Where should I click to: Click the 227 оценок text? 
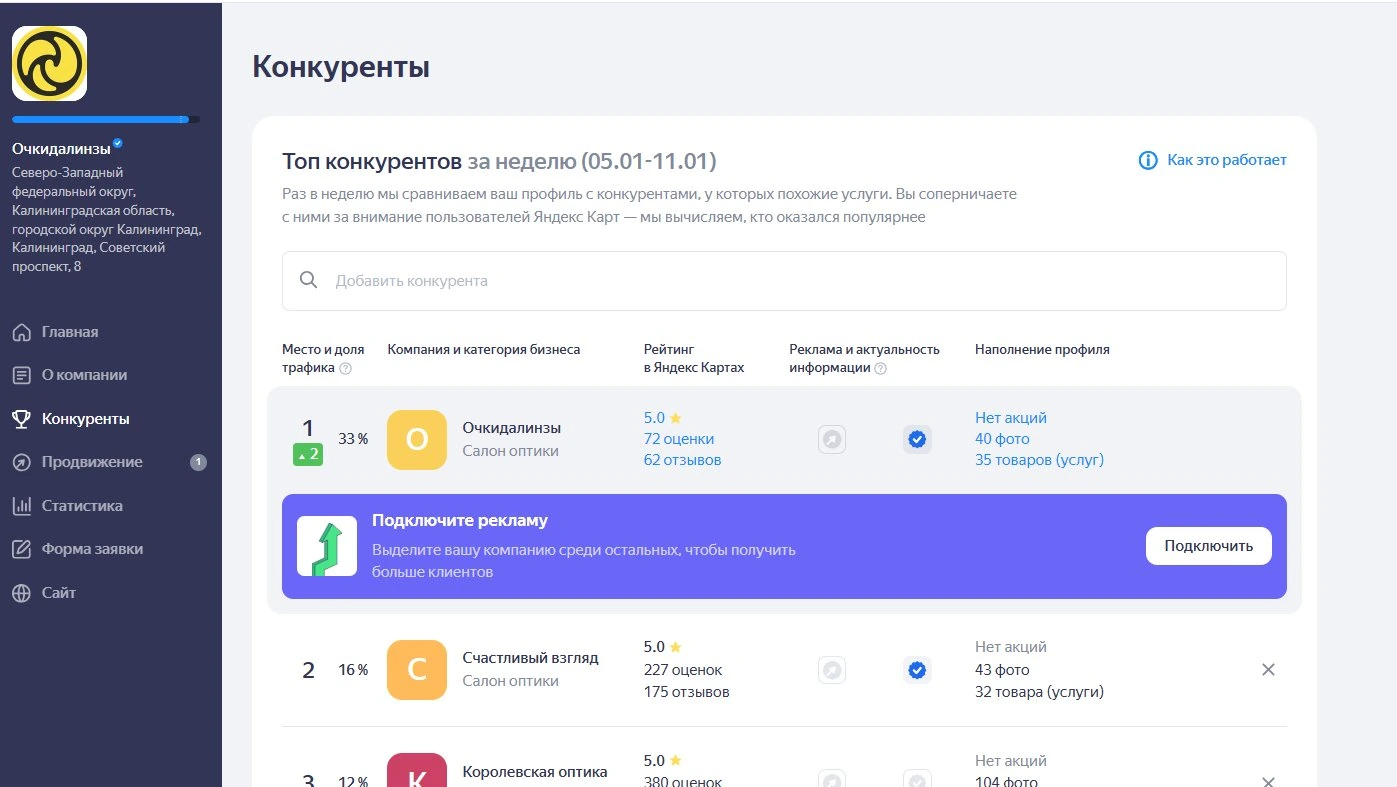coord(683,670)
